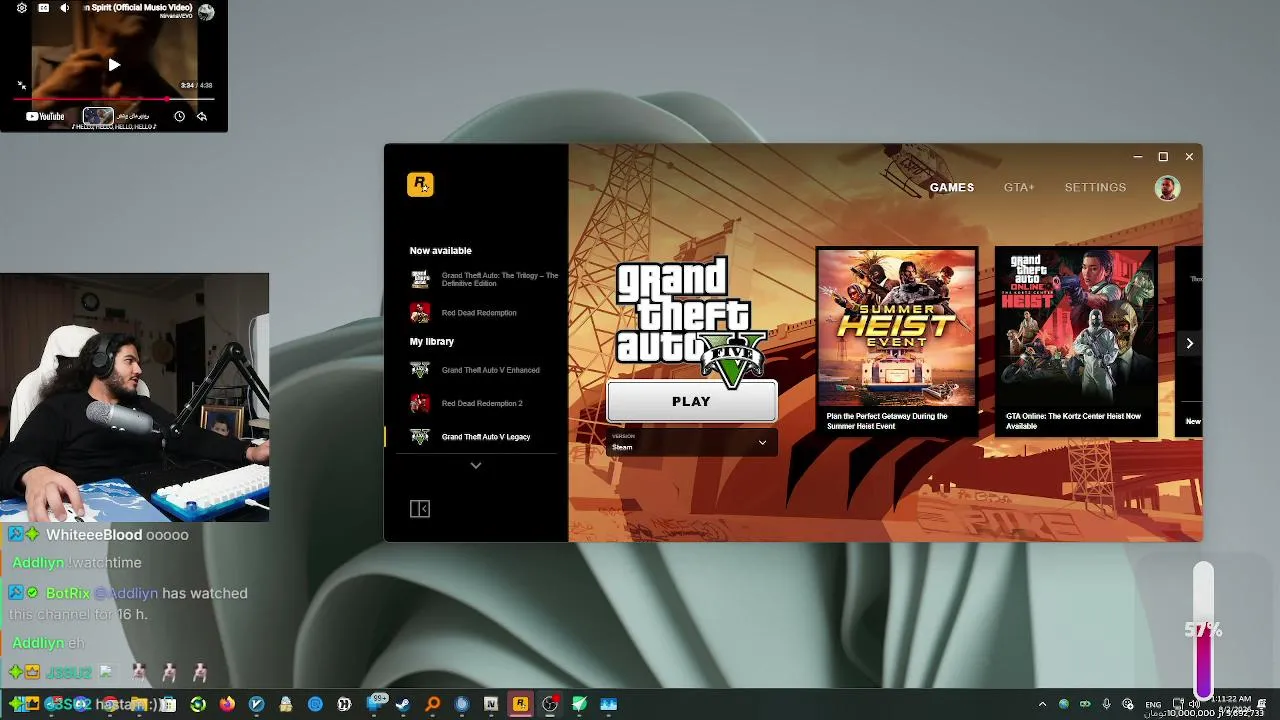Image resolution: width=1280 pixels, height=720 pixels.
Task: Open Rockstar Games Launcher taskbar icon
Action: (520, 704)
